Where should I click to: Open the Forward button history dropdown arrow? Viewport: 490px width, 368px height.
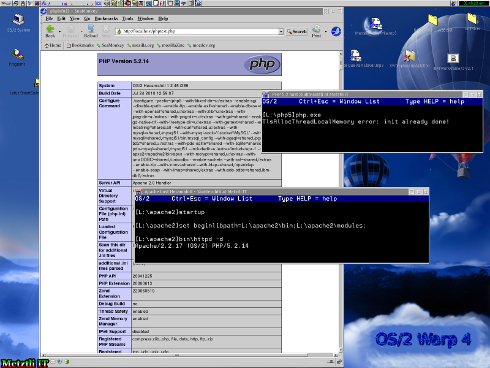coord(81,32)
